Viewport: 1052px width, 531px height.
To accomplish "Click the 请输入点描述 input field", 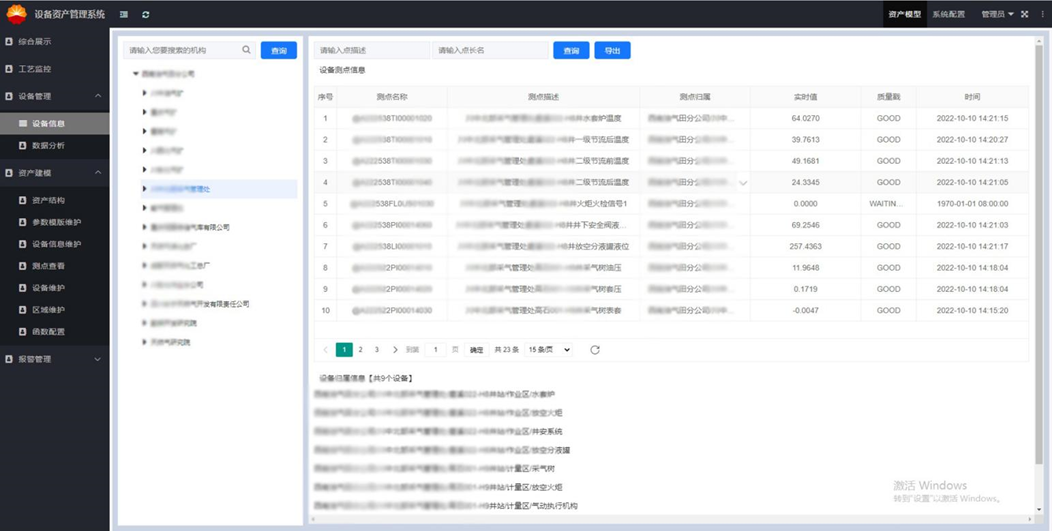I will [x=371, y=50].
